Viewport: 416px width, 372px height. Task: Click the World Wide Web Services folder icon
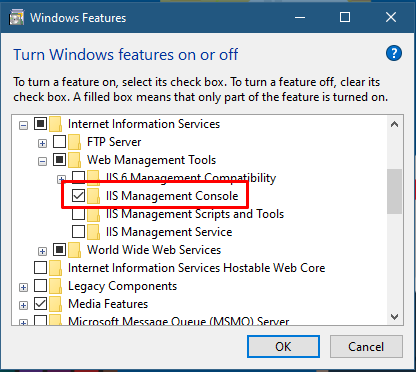[x=75, y=250]
